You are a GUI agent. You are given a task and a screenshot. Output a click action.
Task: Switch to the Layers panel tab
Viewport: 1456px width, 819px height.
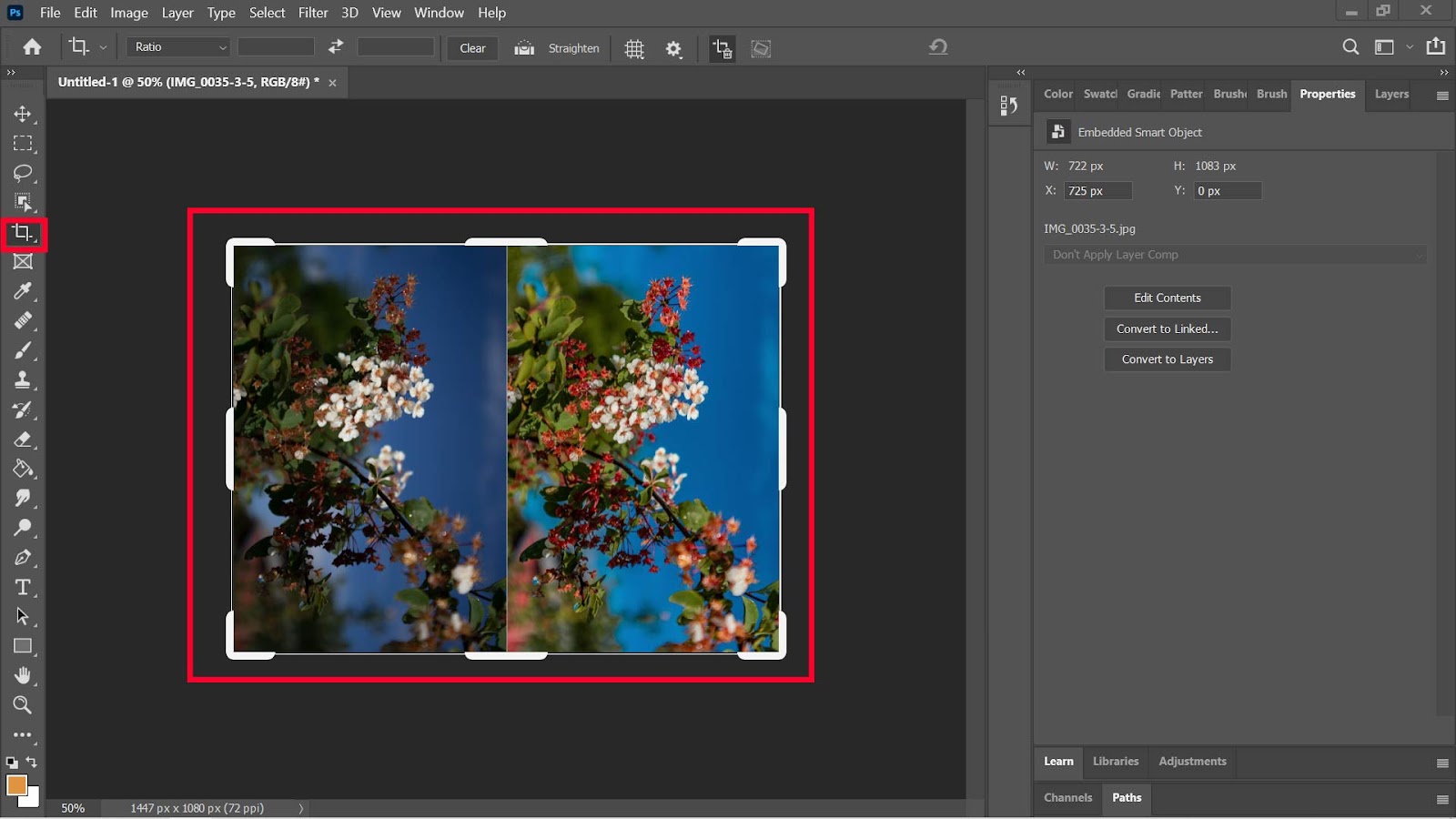[1390, 94]
